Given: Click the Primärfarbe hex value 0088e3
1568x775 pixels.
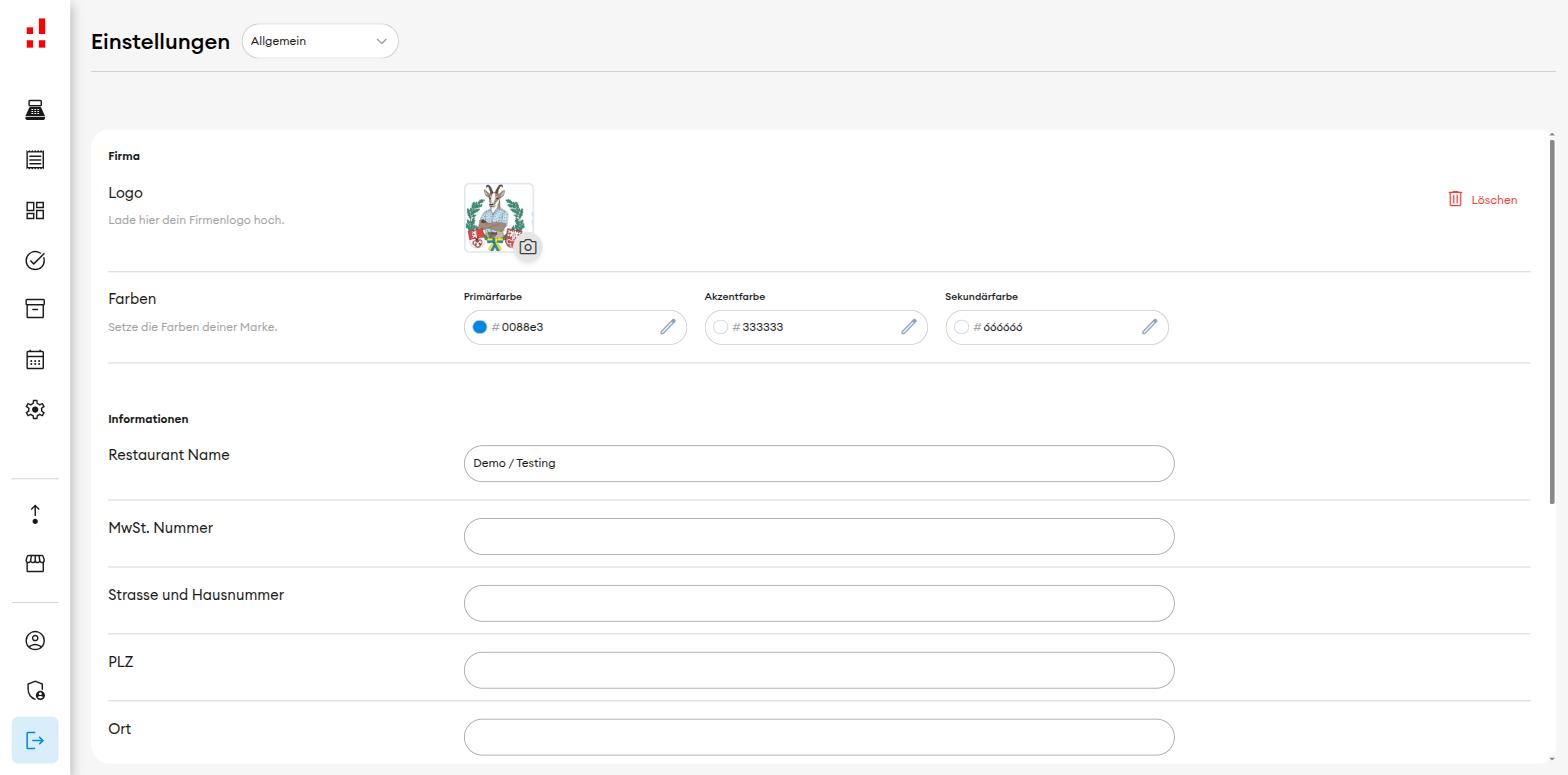Looking at the screenshot, I should pos(522,327).
